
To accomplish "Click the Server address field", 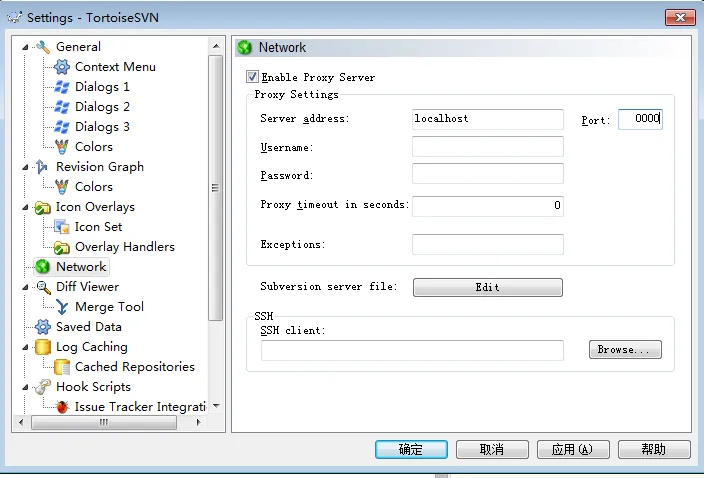I will [488, 119].
